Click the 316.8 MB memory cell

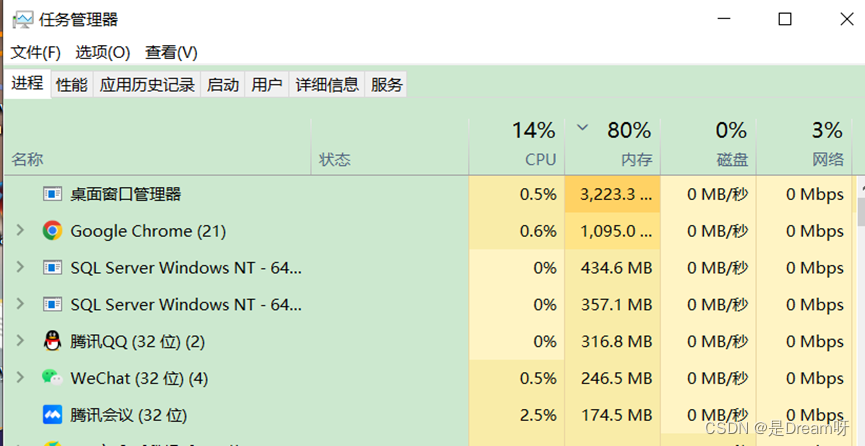click(x=612, y=341)
